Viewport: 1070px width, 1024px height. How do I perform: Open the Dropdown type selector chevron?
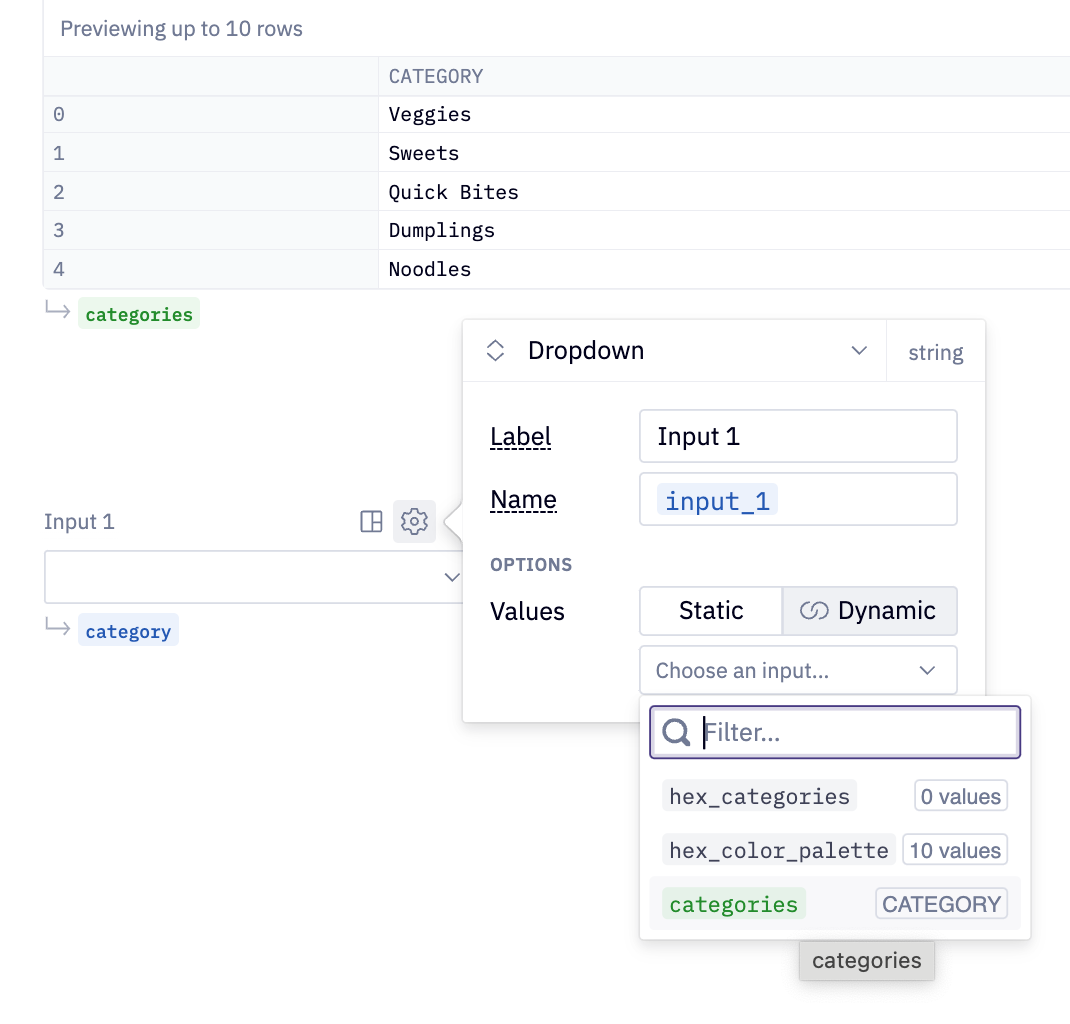[858, 350]
